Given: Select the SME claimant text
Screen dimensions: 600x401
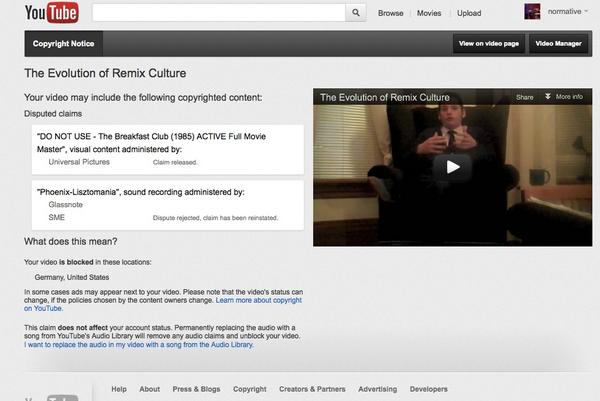Looking at the screenshot, I should [x=56, y=217].
